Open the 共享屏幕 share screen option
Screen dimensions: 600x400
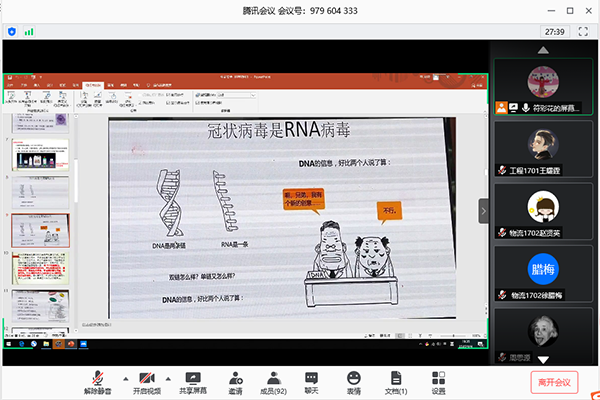point(193,381)
